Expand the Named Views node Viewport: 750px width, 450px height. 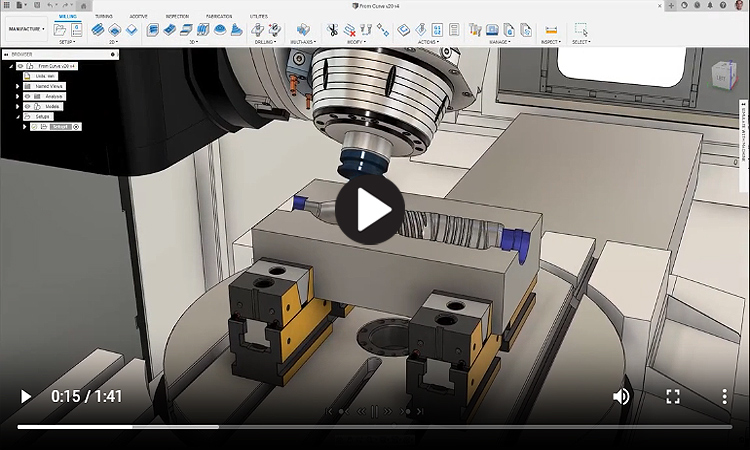point(18,87)
